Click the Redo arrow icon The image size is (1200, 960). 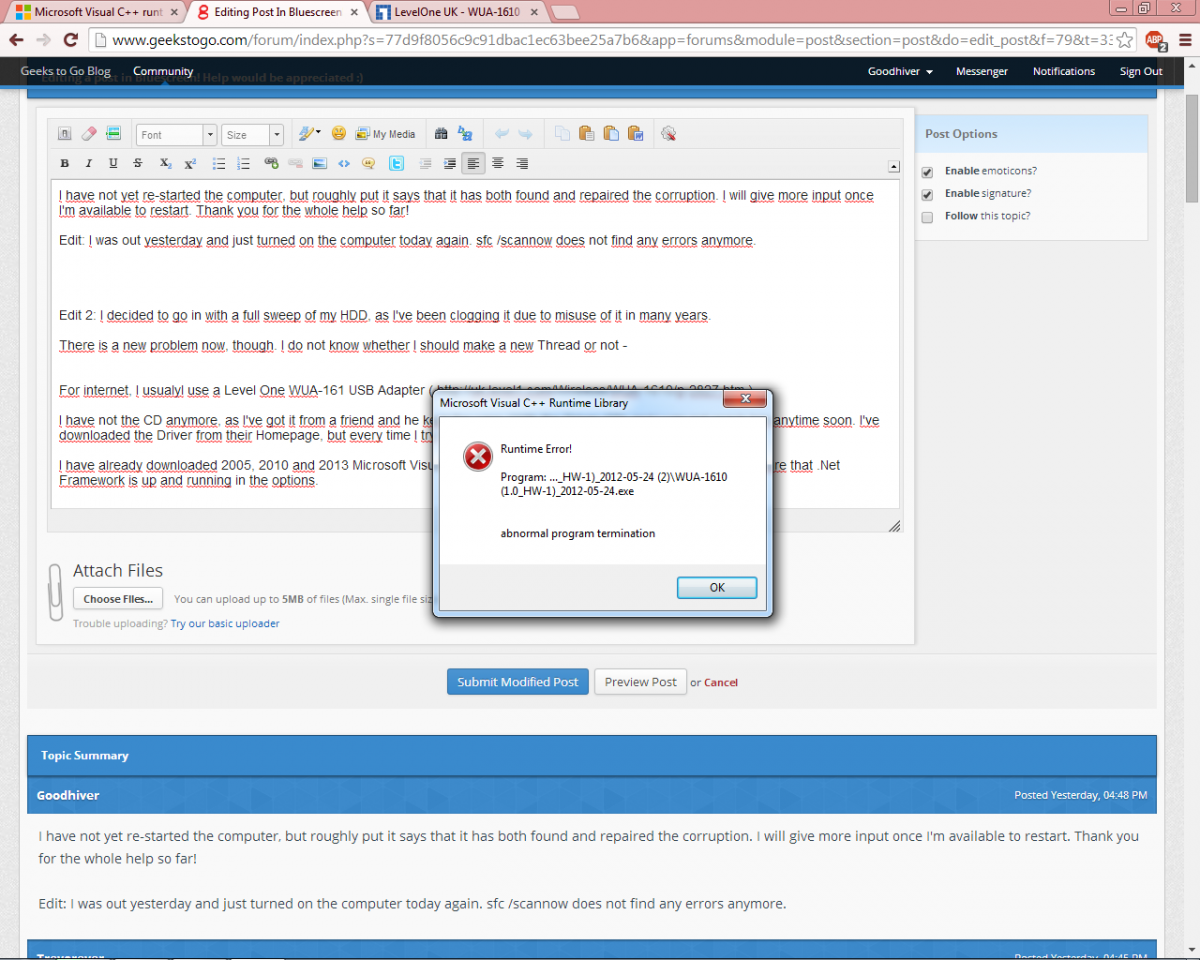pyautogui.click(x=525, y=134)
